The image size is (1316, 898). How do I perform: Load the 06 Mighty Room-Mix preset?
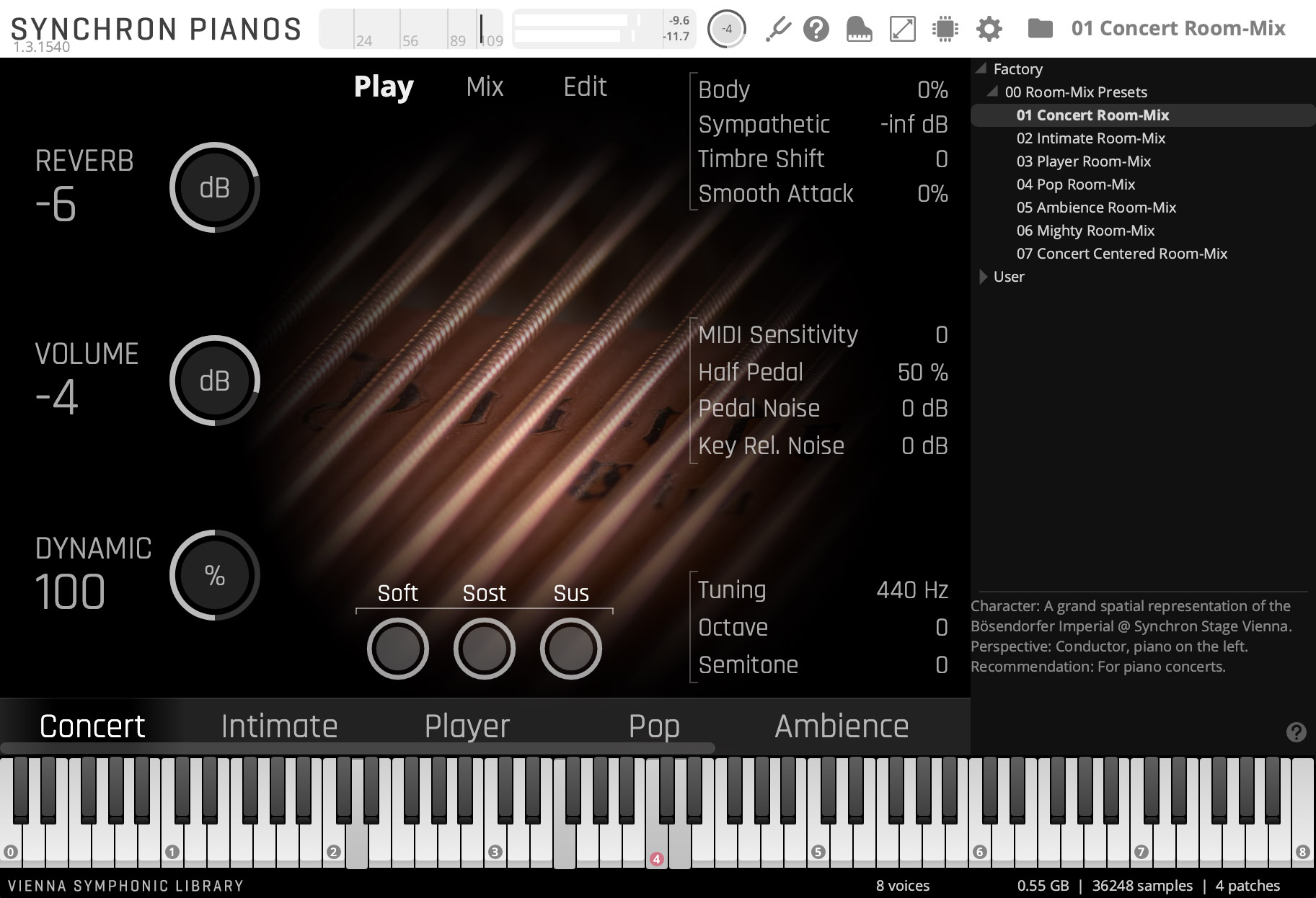[x=1085, y=231]
